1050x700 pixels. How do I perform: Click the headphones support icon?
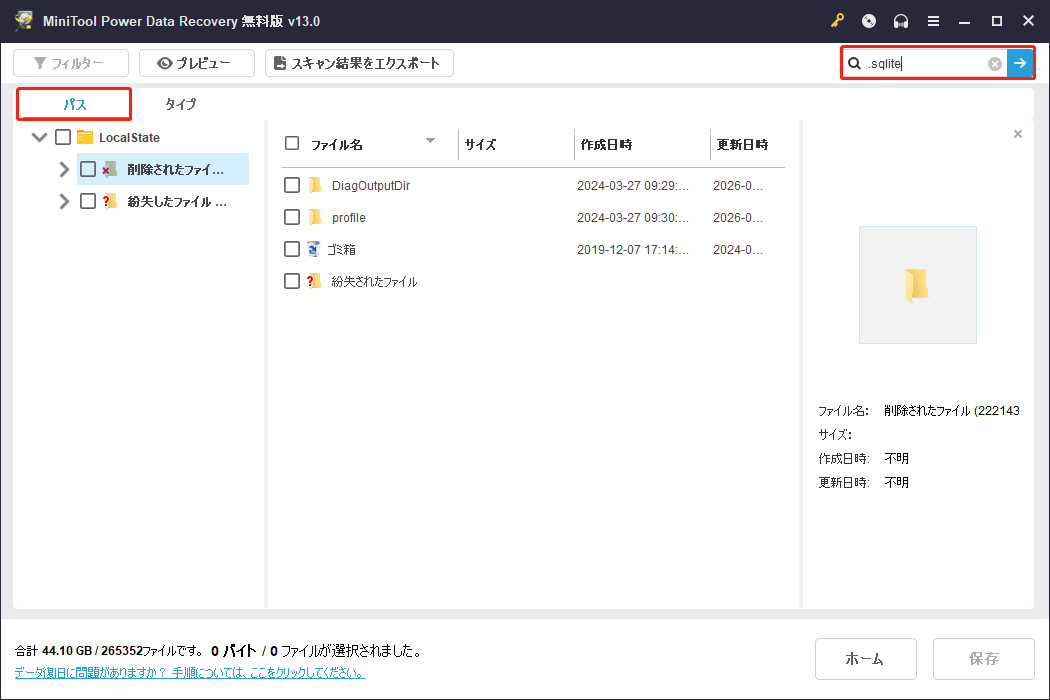(x=901, y=21)
